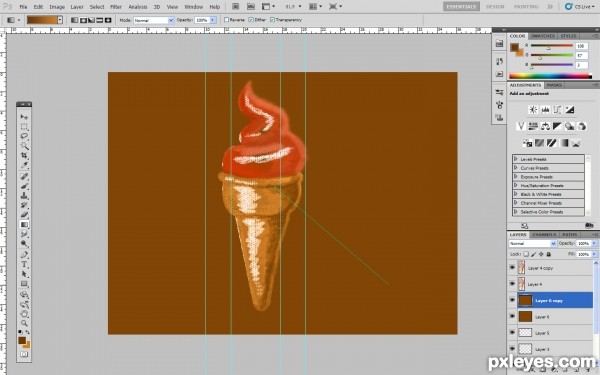This screenshot has width=600, height=375.
Task: Enable the Reverse checkbox
Action: [226, 20]
